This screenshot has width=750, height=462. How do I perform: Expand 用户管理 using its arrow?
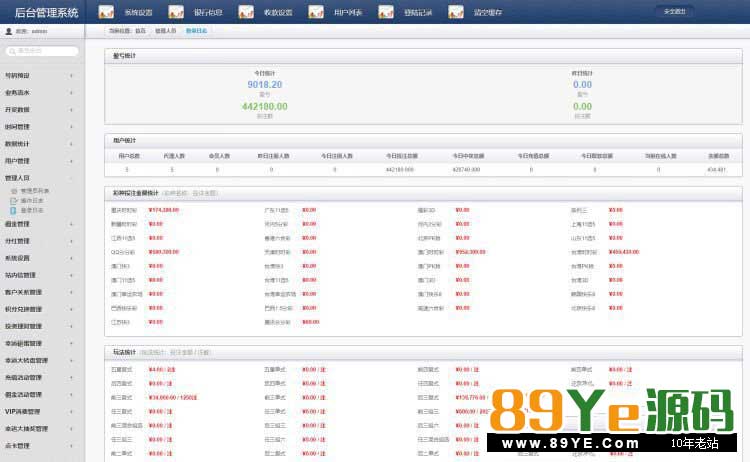[x=71, y=161]
